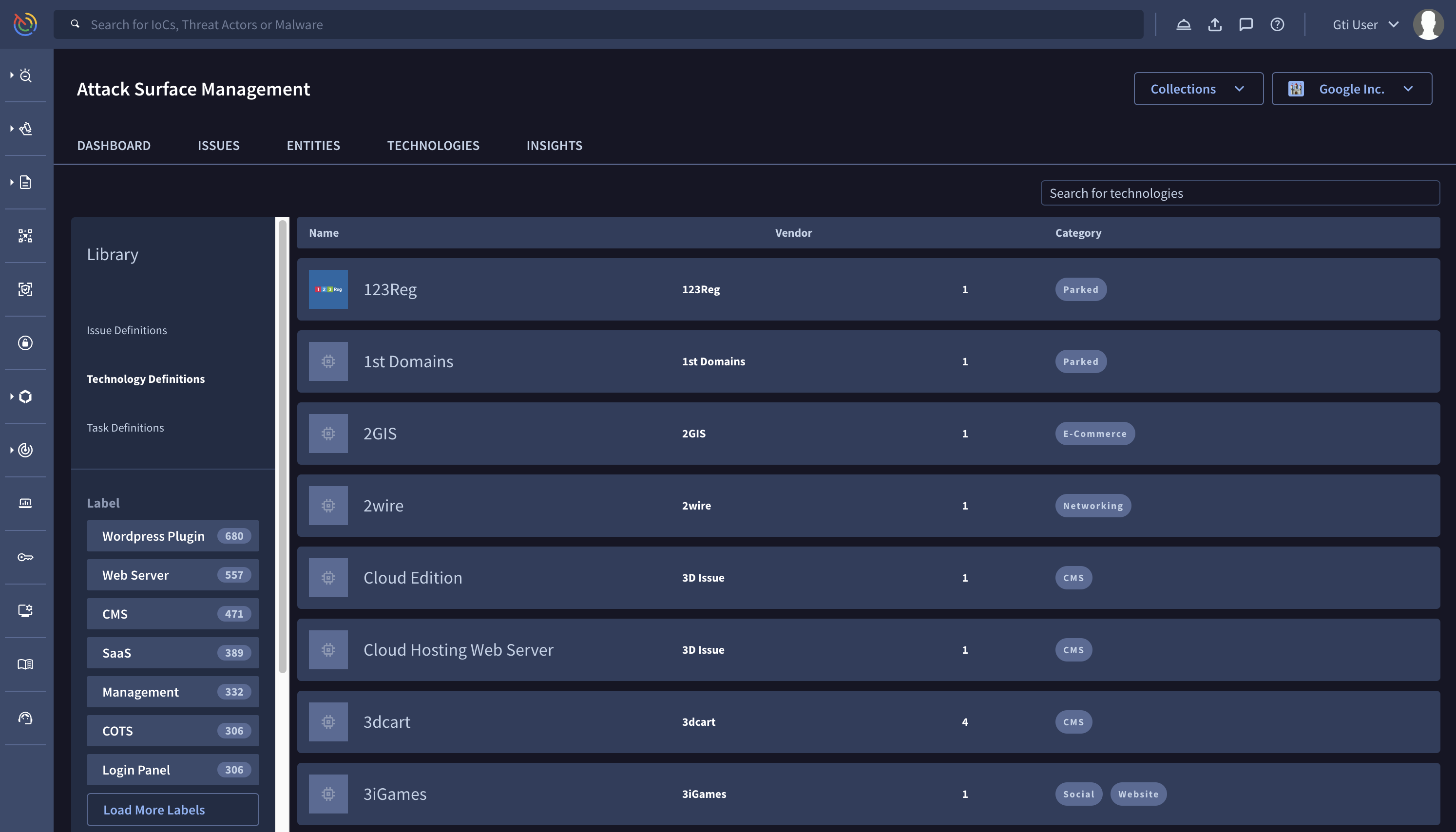This screenshot has width=1456, height=832.
Task: Switch to the DASHBOARD tab
Action: pyautogui.click(x=114, y=145)
